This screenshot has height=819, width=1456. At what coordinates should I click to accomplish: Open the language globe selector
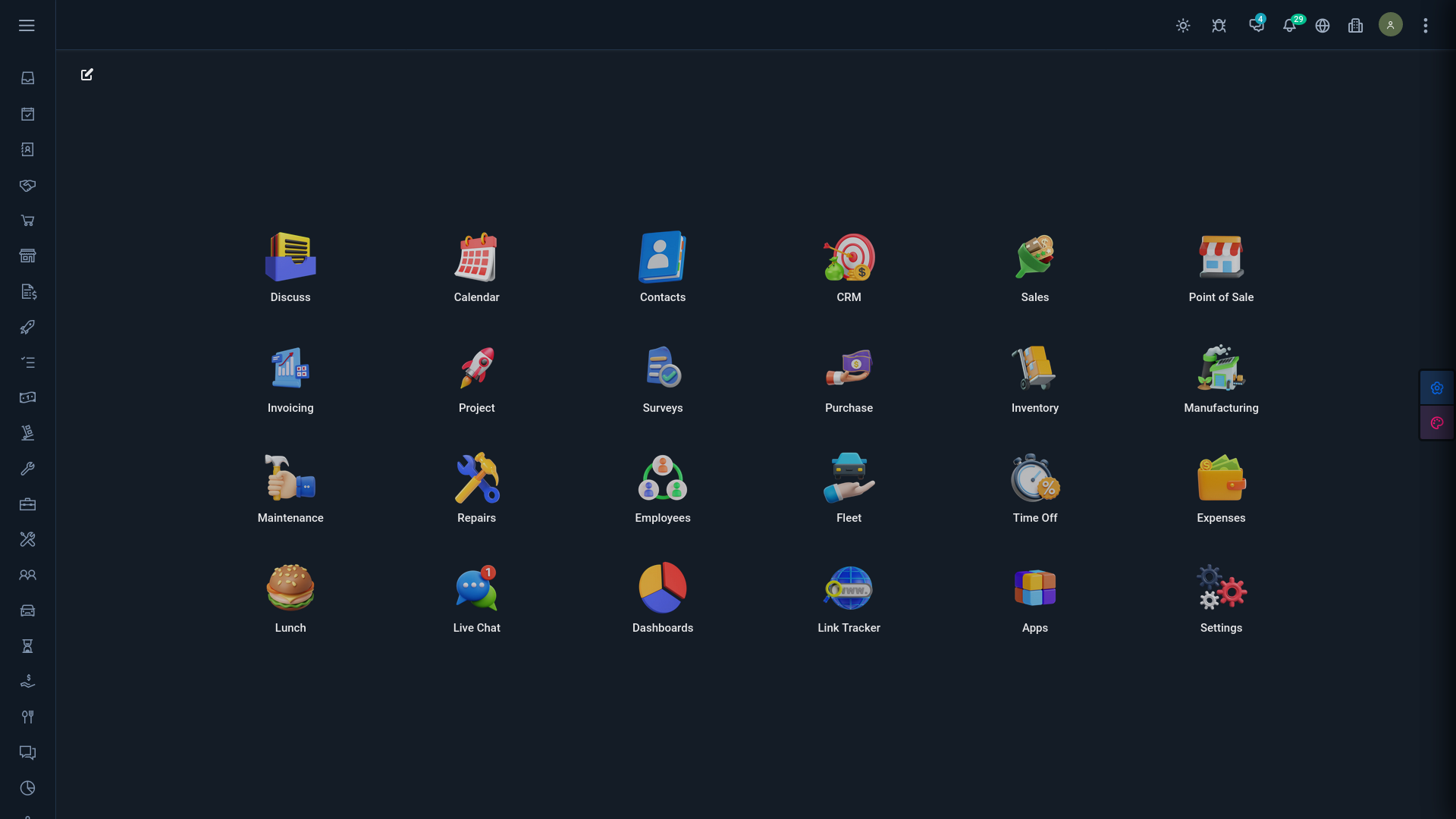click(x=1323, y=26)
